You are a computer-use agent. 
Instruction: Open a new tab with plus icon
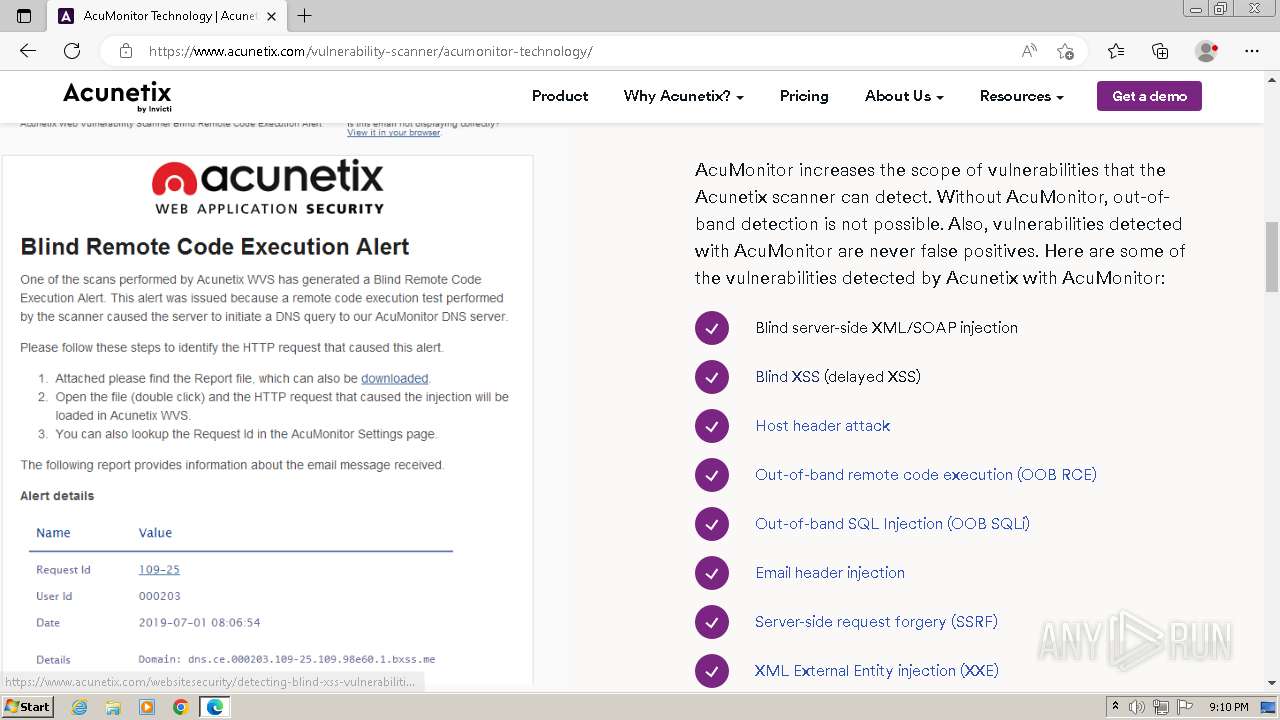point(305,16)
